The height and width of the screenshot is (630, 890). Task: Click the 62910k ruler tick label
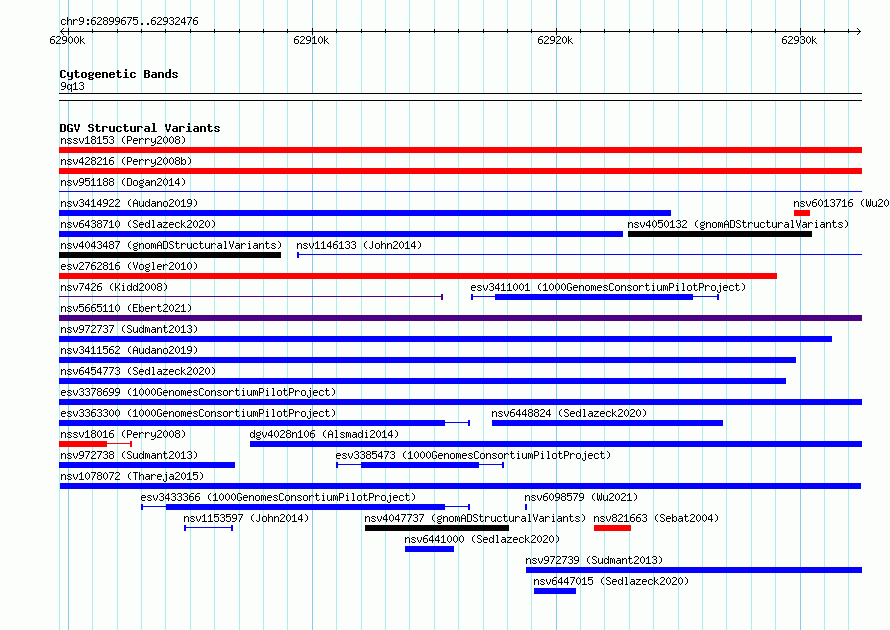311,40
